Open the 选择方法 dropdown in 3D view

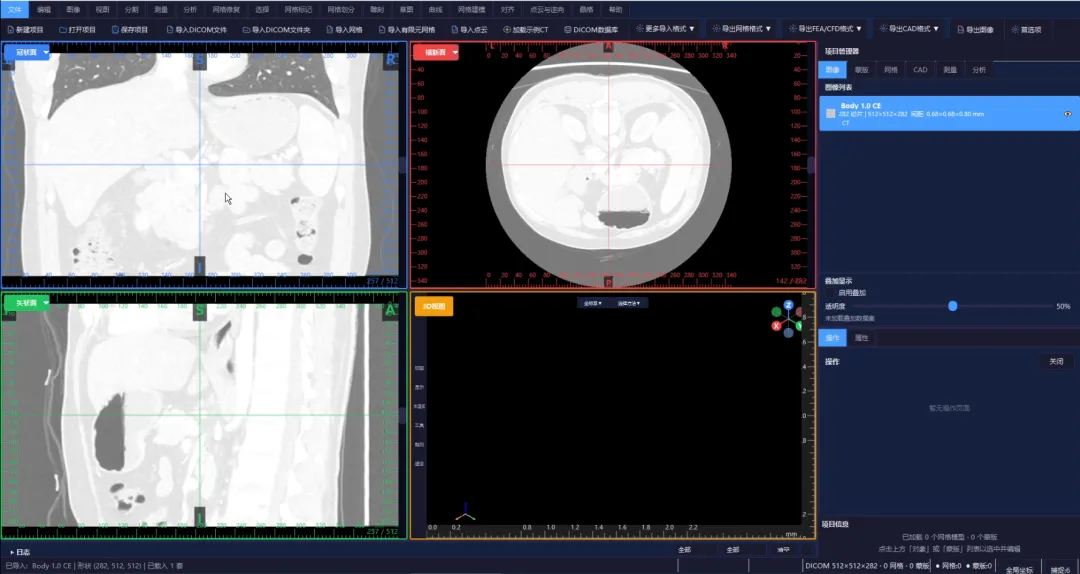tap(628, 303)
